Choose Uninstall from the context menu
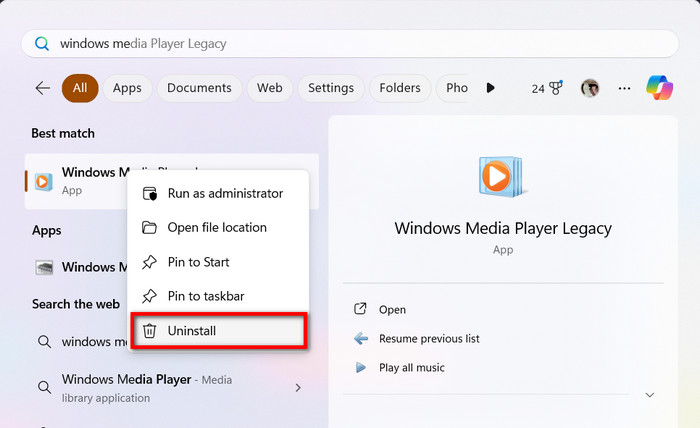 tap(218, 331)
